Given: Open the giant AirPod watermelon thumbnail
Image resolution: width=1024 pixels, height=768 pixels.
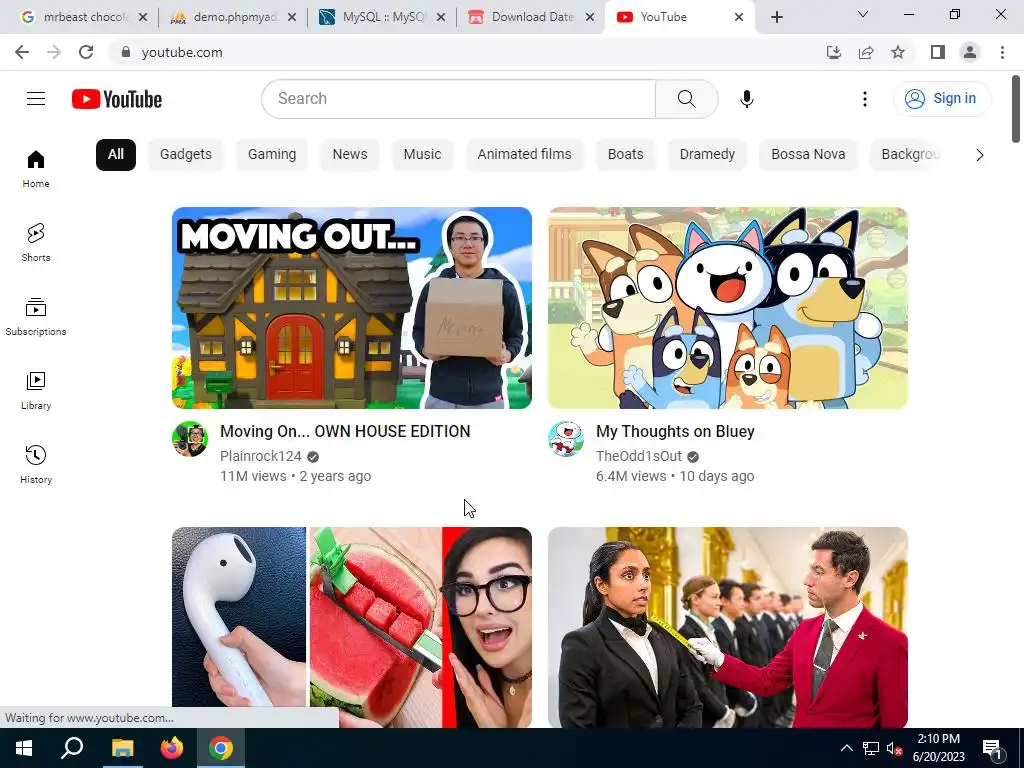Looking at the screenshot, I should 352,627.
